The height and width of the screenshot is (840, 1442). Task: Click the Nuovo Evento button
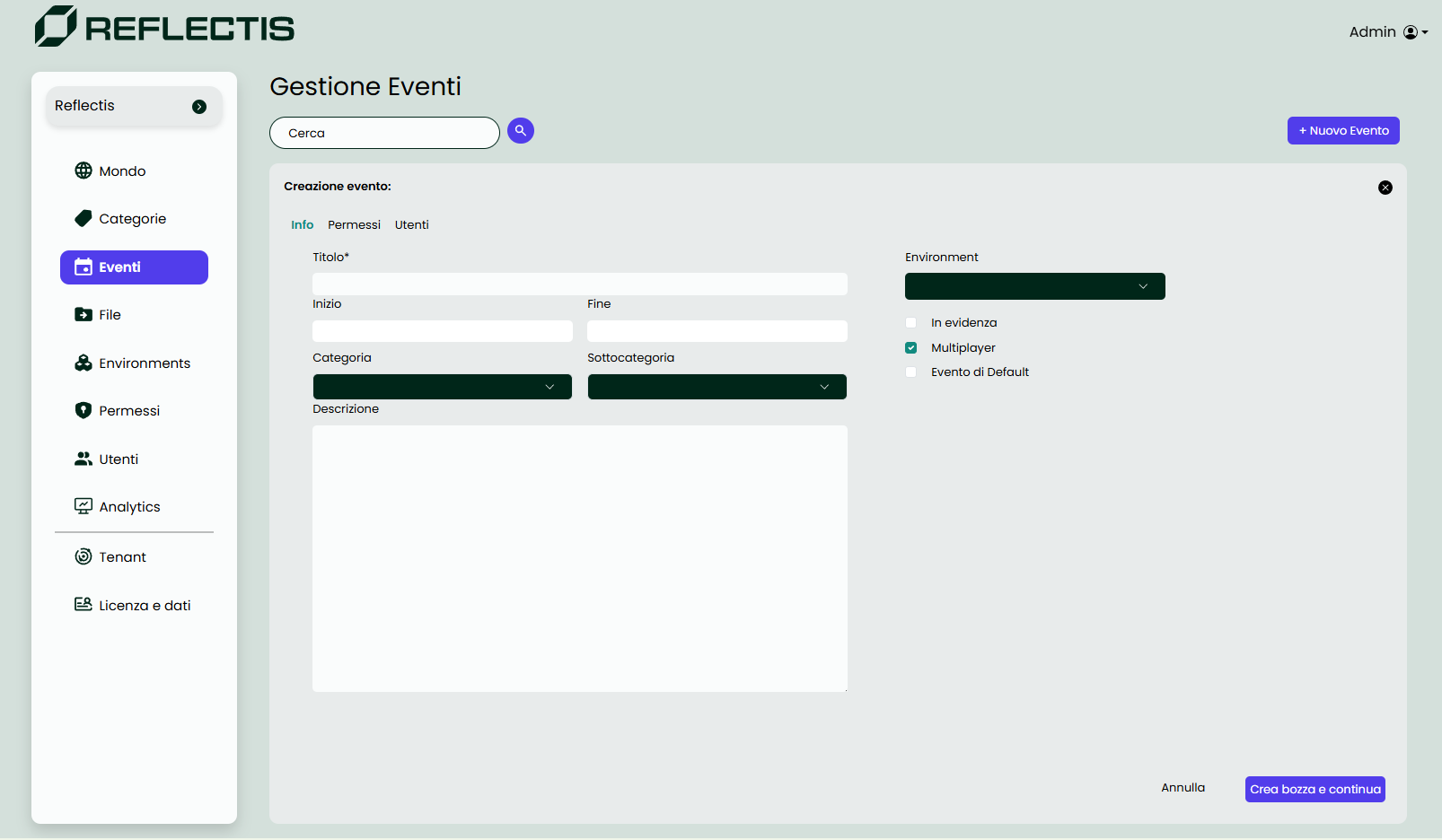coord(1343,131)
